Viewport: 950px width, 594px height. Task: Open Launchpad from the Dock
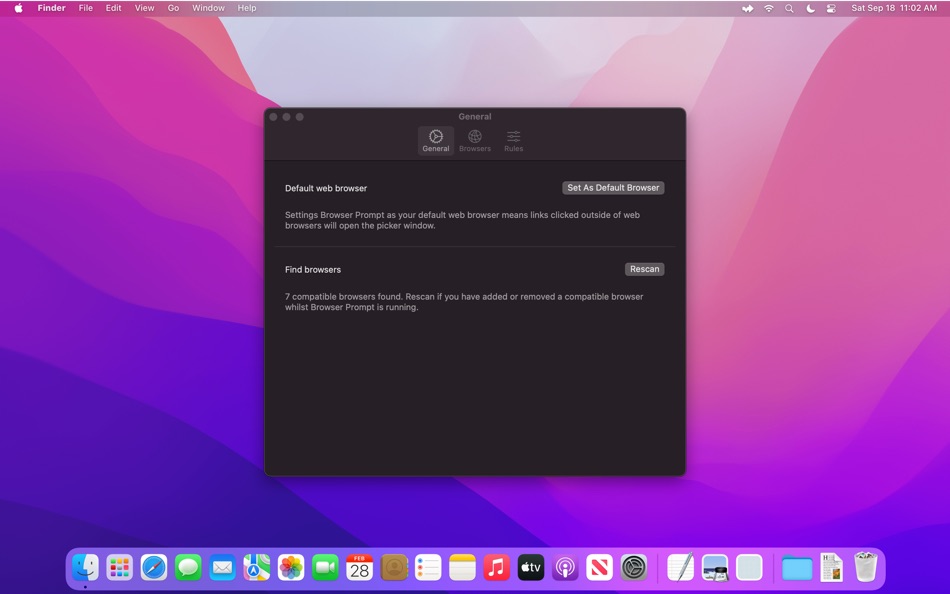pos(119,568)
